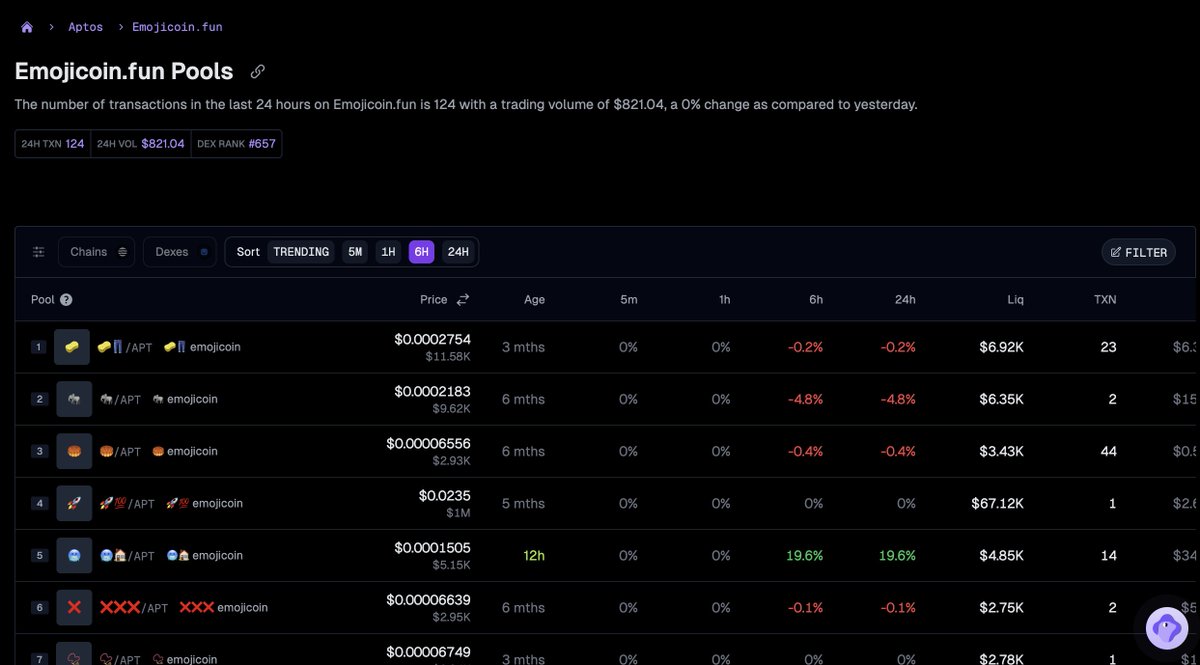The image size is (1200, 665).
Task: Select the 19.6% 24h change cell
Action: [897, 555]
